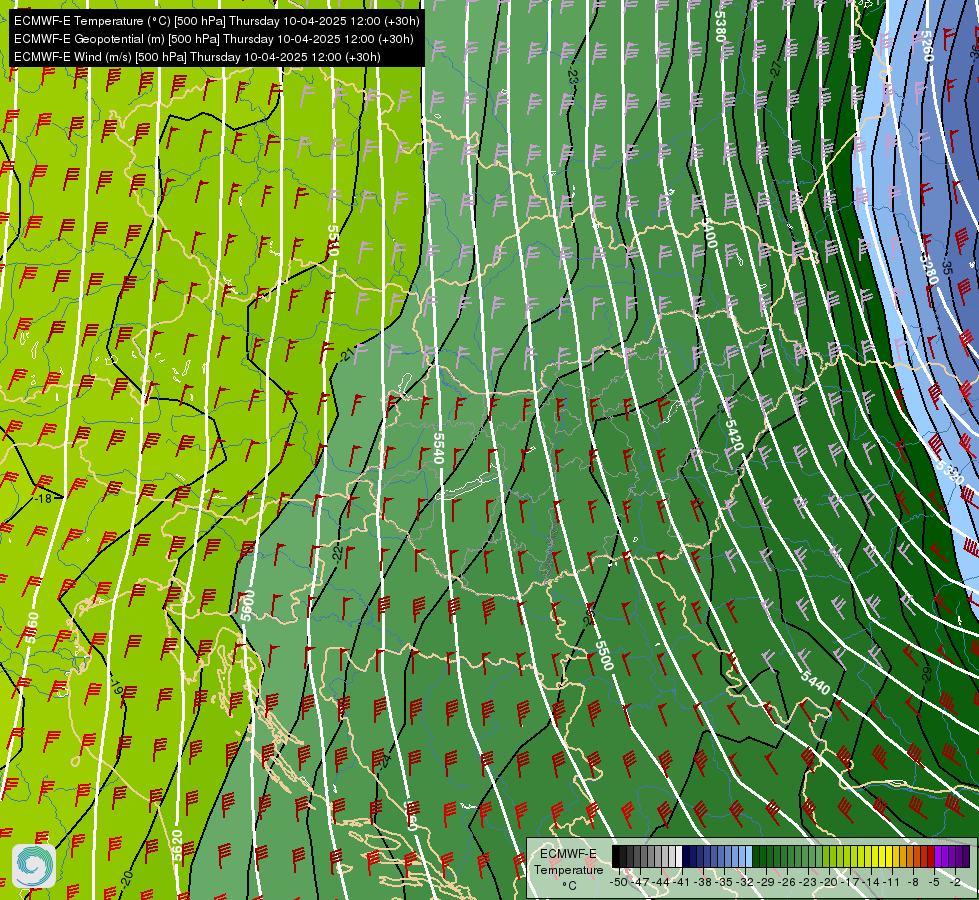Click the -5 tick label in the legend
Image resolution: width=979 pixels, height=900 pixels.
click(x=934, y=882)
